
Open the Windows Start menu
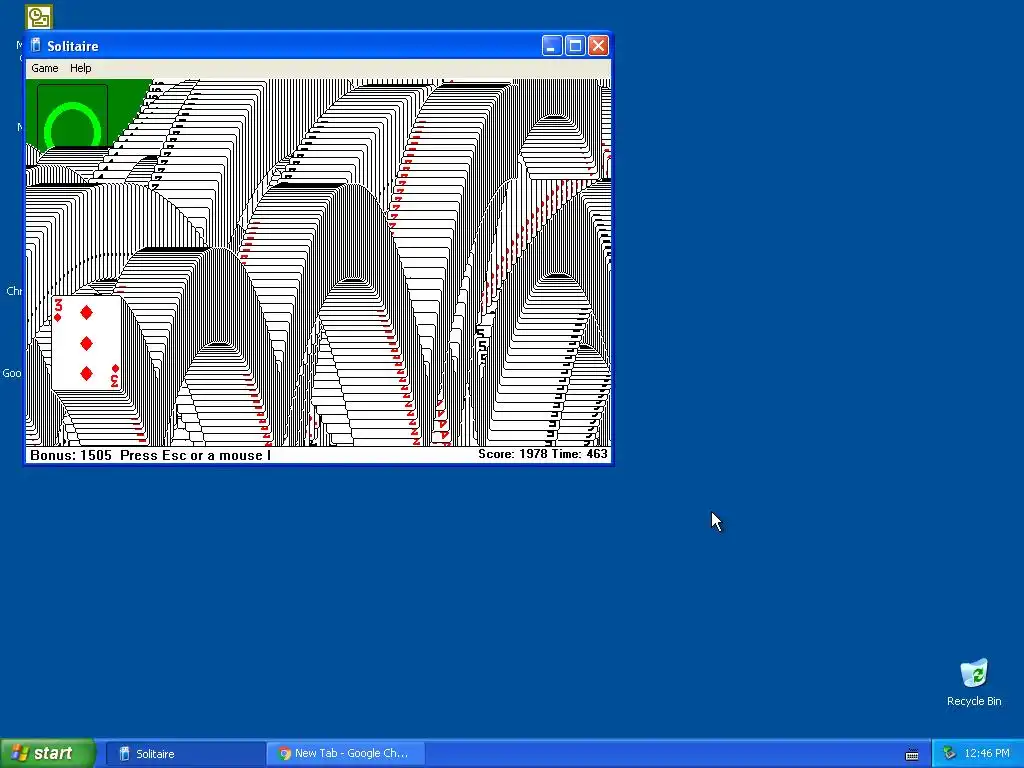48,754
